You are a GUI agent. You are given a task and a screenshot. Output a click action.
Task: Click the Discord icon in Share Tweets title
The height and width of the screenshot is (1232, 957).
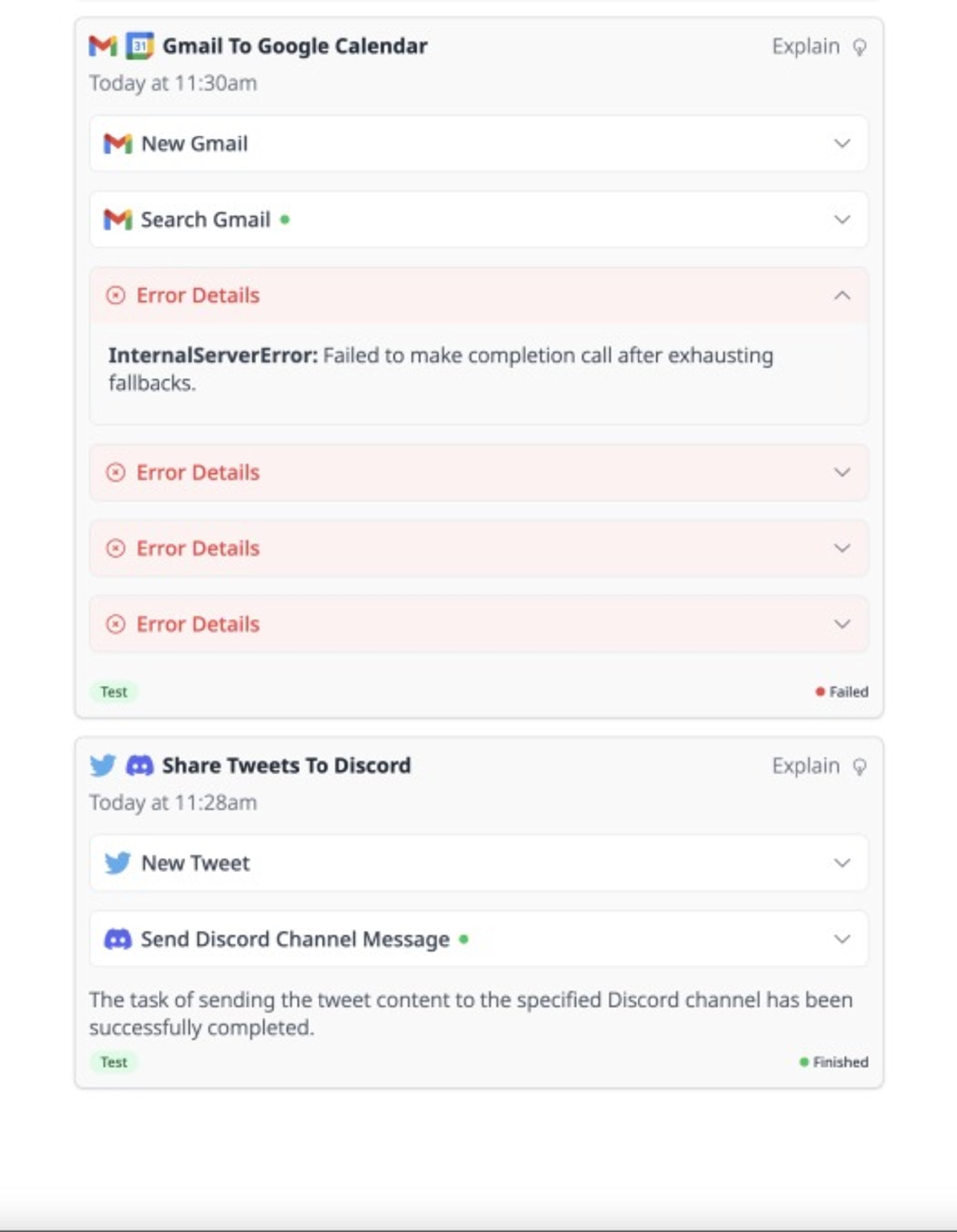click(140, 766)
